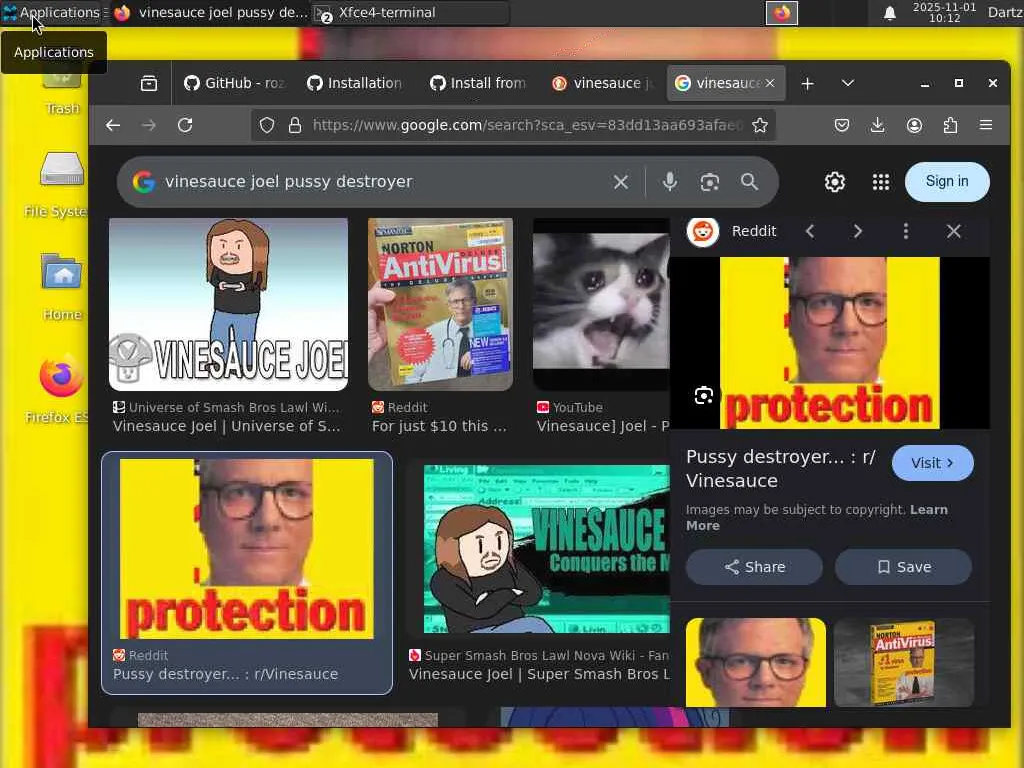This screenshot has width=1024, height=768.
Task: Open related Norton AntiVirus box image
Action: click(904, 662)
